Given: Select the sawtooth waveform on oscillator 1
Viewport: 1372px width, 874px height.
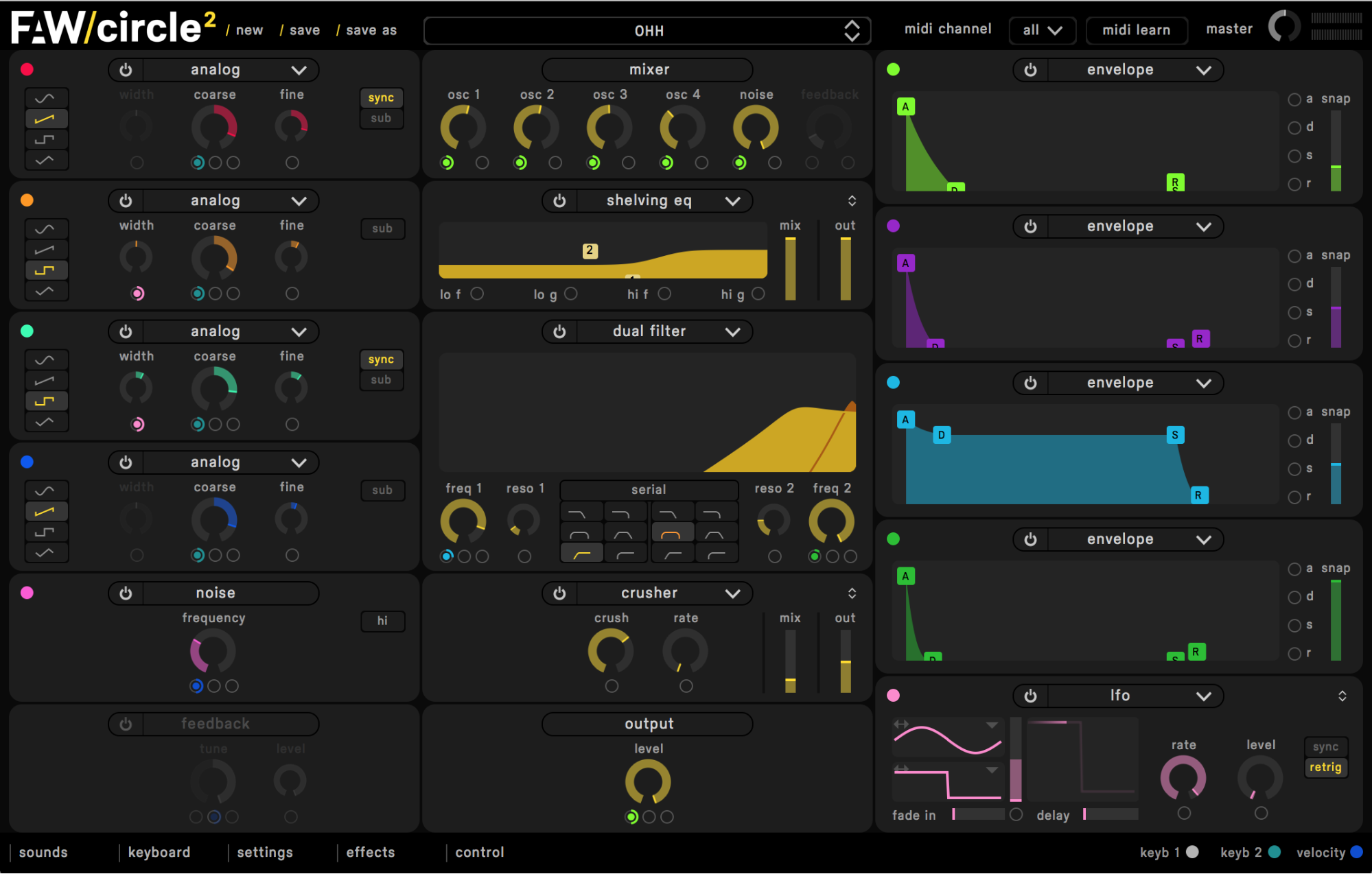Looking at the screenshot, I should coord(46,119).
